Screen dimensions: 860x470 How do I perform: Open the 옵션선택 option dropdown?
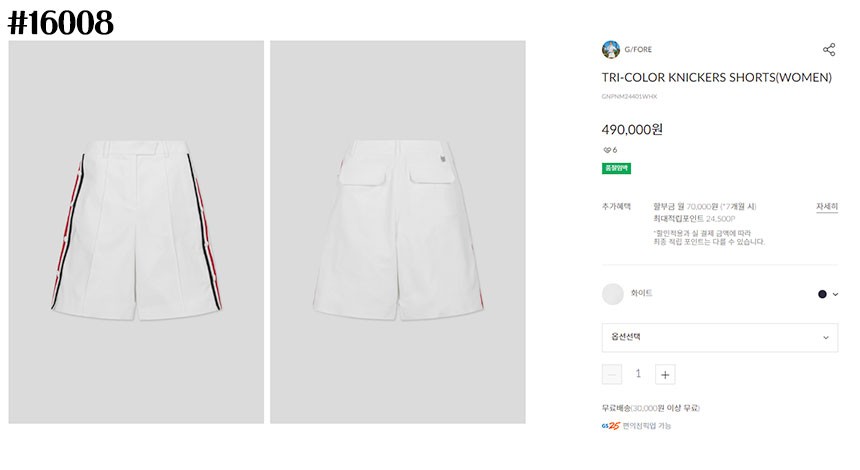(x=719, y=337)
